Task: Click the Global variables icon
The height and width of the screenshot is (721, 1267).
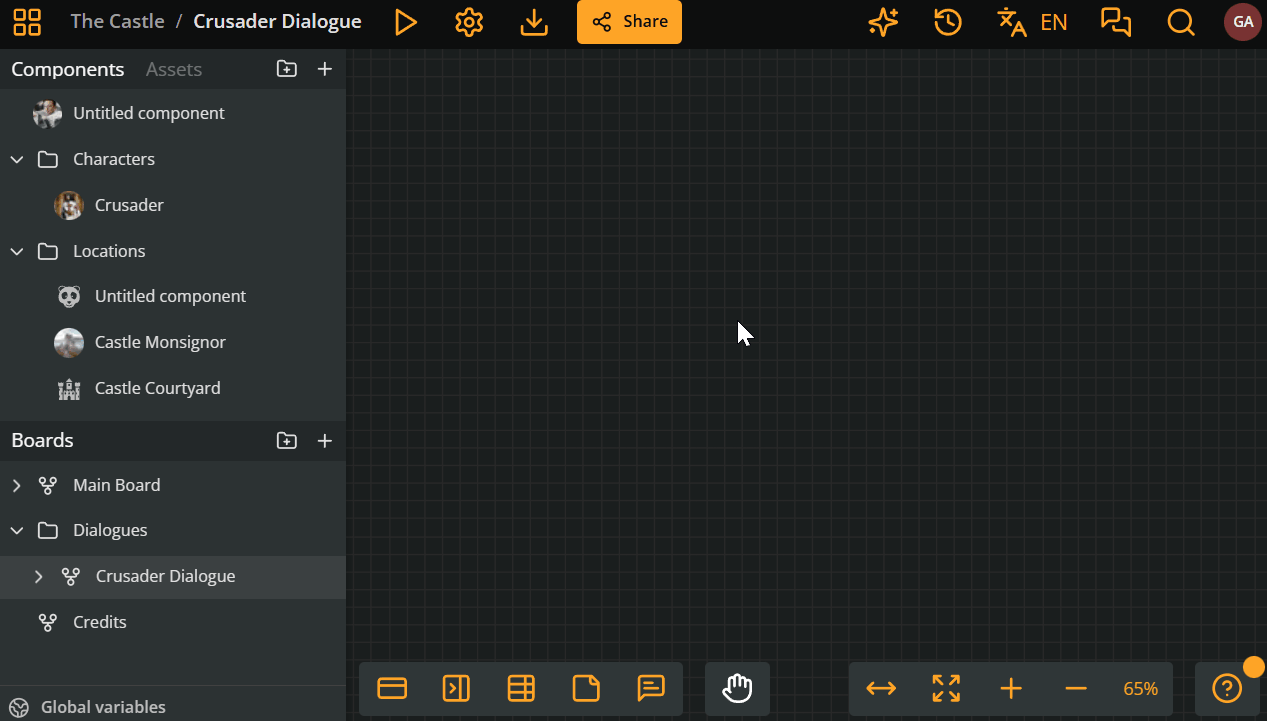Action: tap(18, 707)
